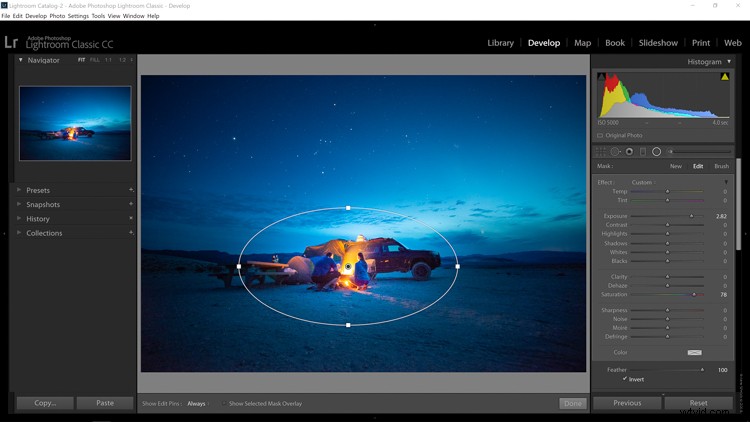750x422 pixels.
Task: Open the Color swatch picker
Action: pos(695,353)
